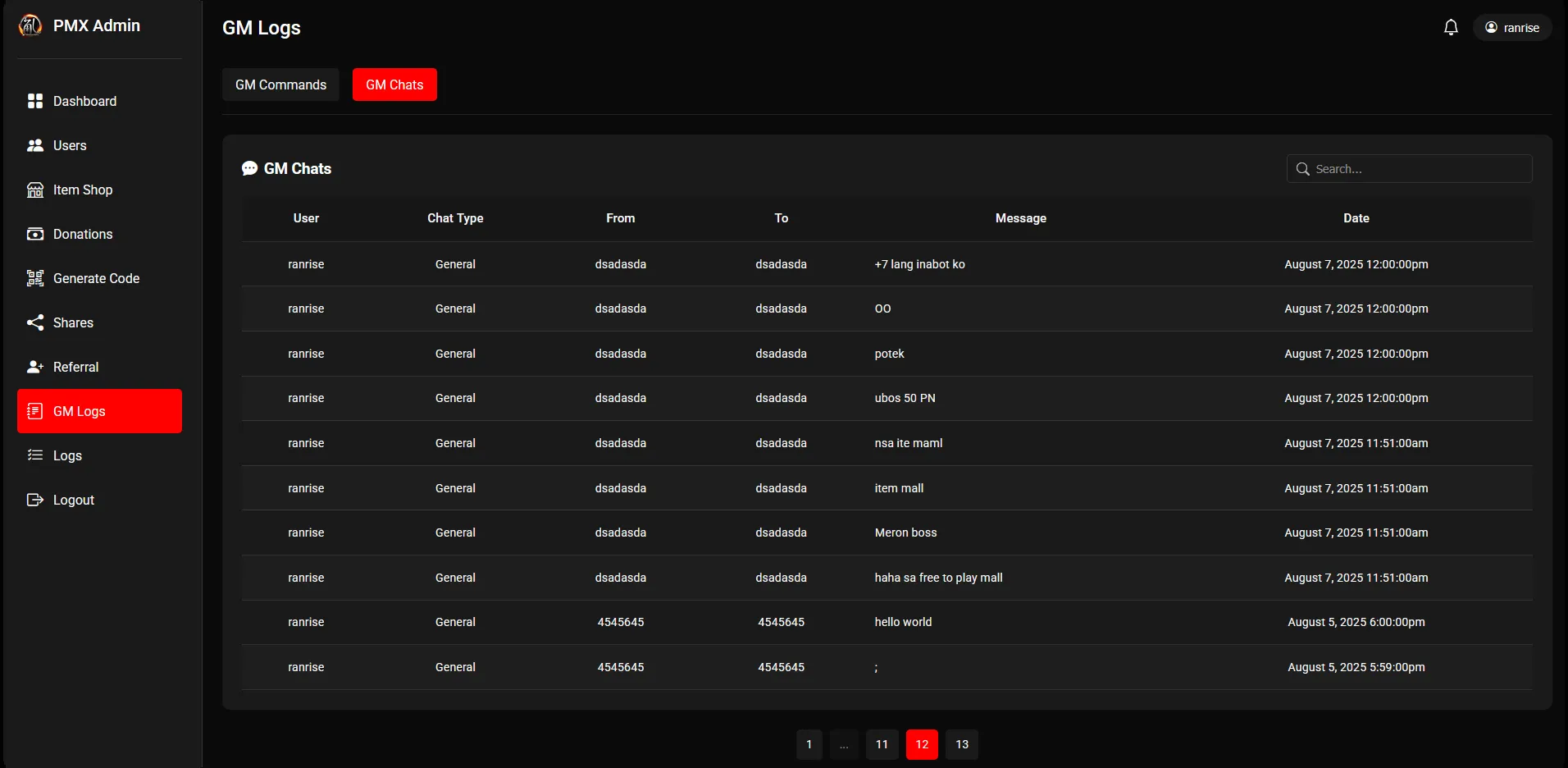Jump to page 1 in pagination
Viewport: 1568px width, 768px height.
pos(809,744)
